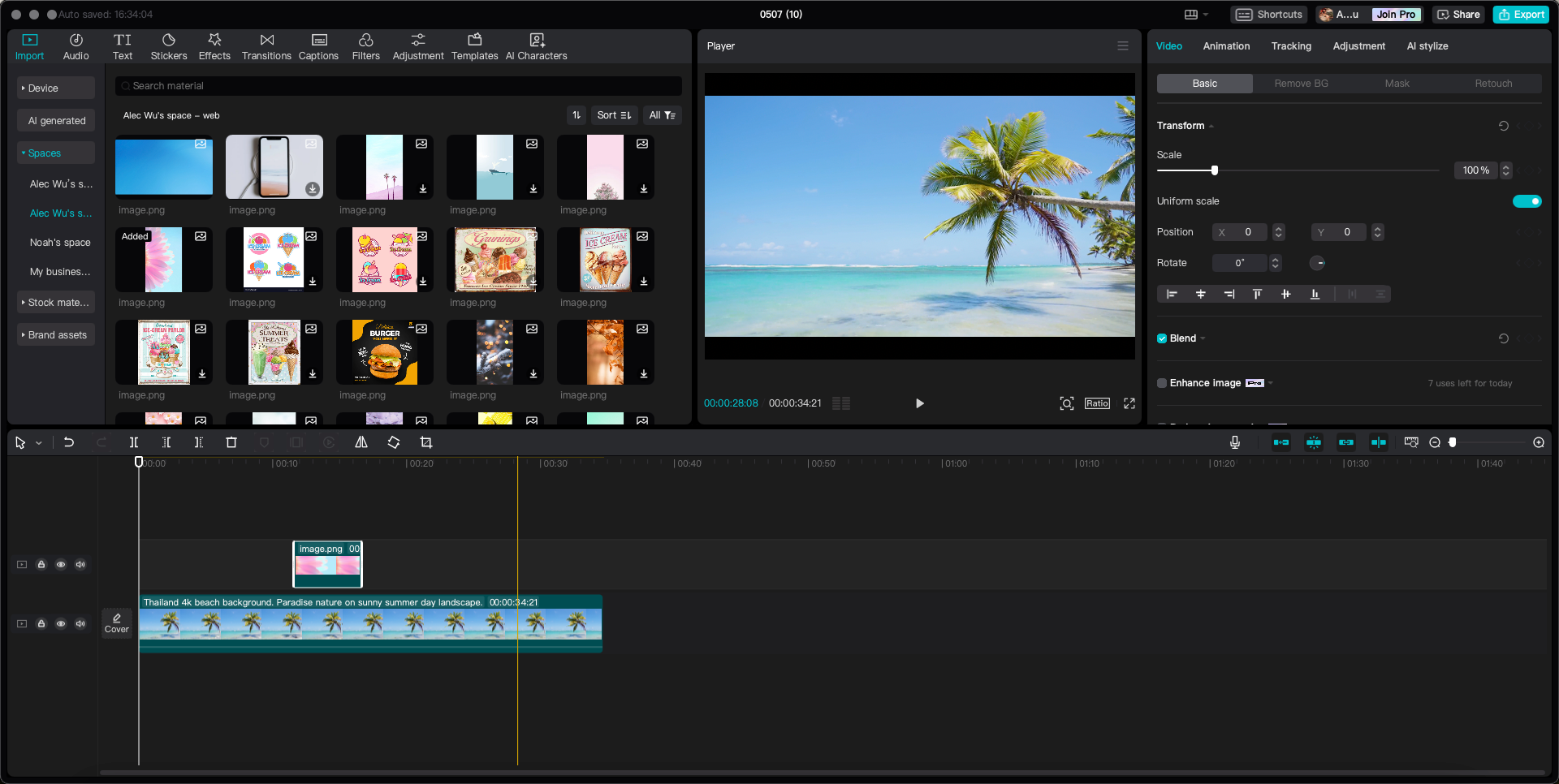Toggle the Uniform scale switch
Screen dimensions: 1559x784
(1527, 201)
